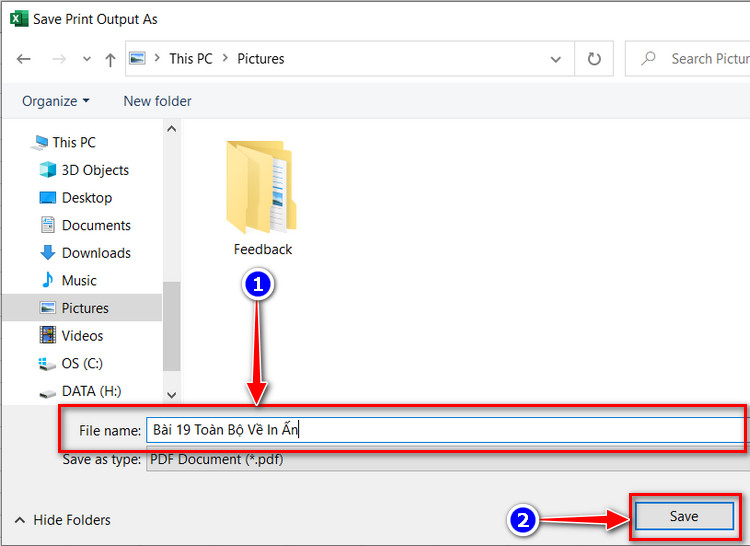This screenshot has height=546, width=750.
Task: Open the recent locations dropdown arrow
Action: tap(87, 59)
